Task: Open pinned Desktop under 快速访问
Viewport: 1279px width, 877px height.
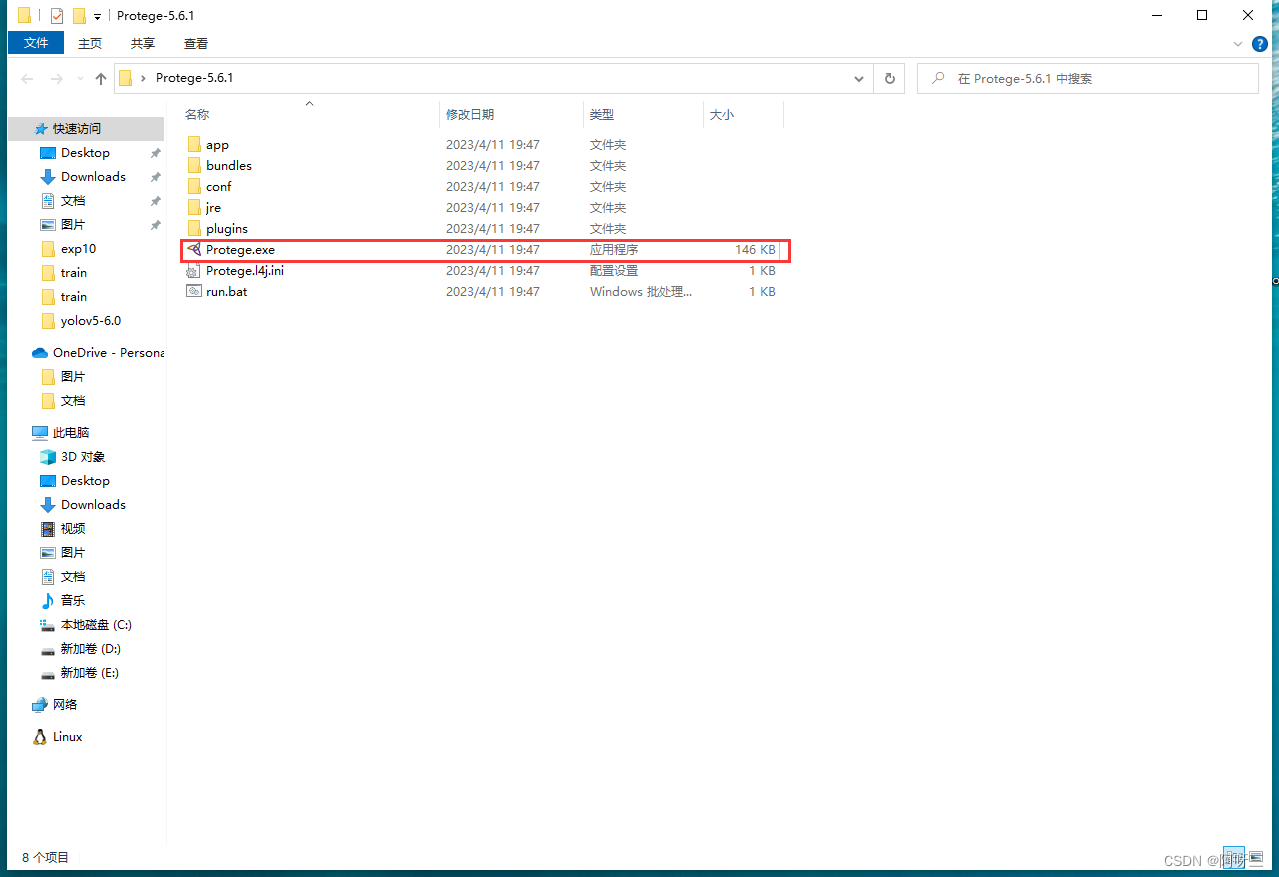Action: [86, 153]
